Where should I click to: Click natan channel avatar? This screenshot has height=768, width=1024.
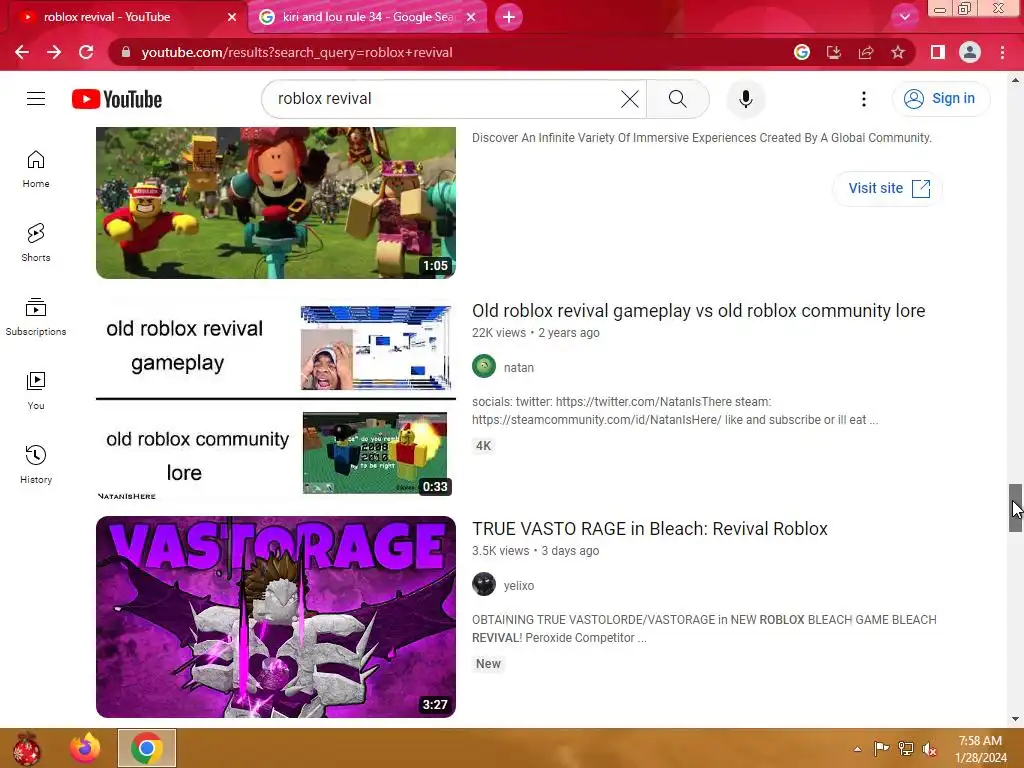(x=484, y=366)
